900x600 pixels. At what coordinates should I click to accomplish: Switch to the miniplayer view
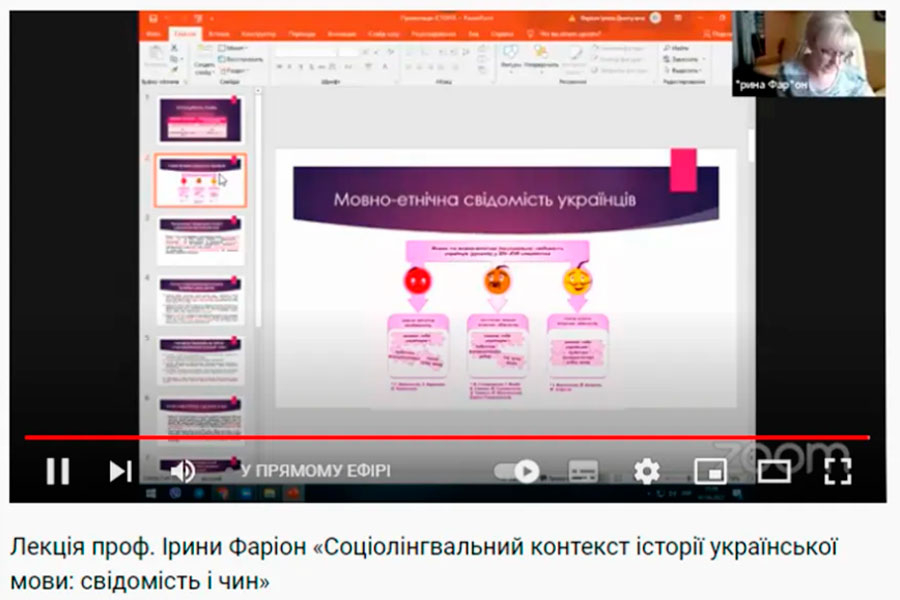point(711,471)
